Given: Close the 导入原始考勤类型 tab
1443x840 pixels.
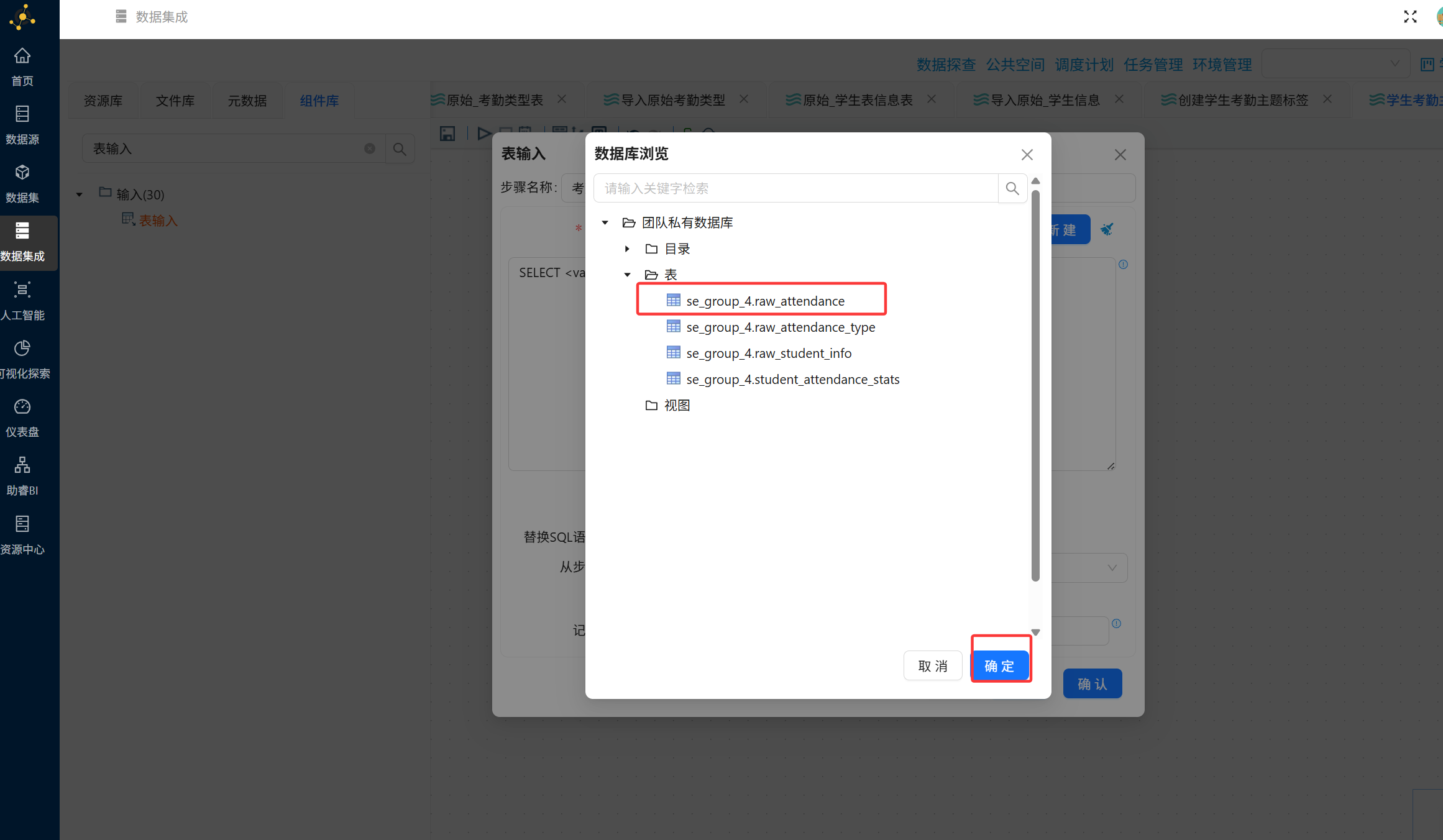Looking at the screenshot, I should pyautogui.click(x=744, y=99).
